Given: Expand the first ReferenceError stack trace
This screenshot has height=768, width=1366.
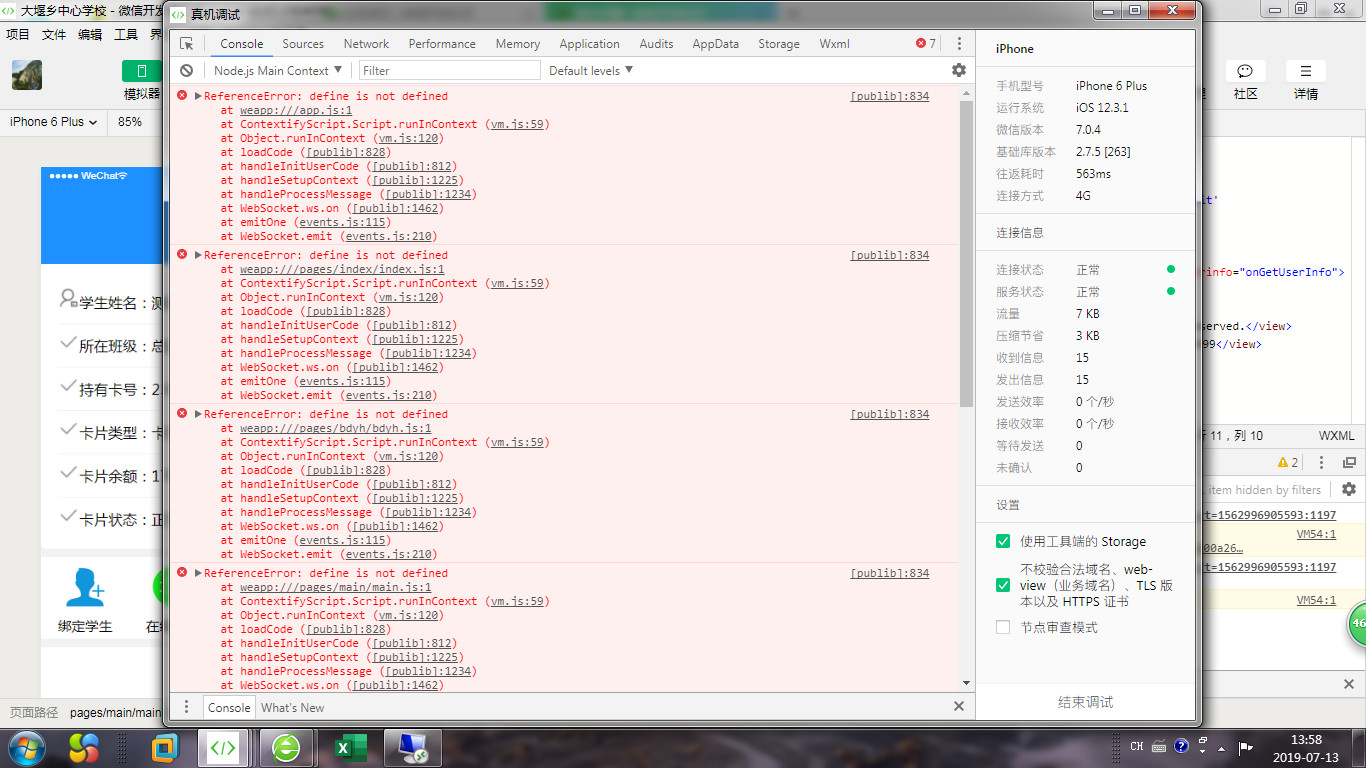Looking at the screenshot, I should click(198, 96).
